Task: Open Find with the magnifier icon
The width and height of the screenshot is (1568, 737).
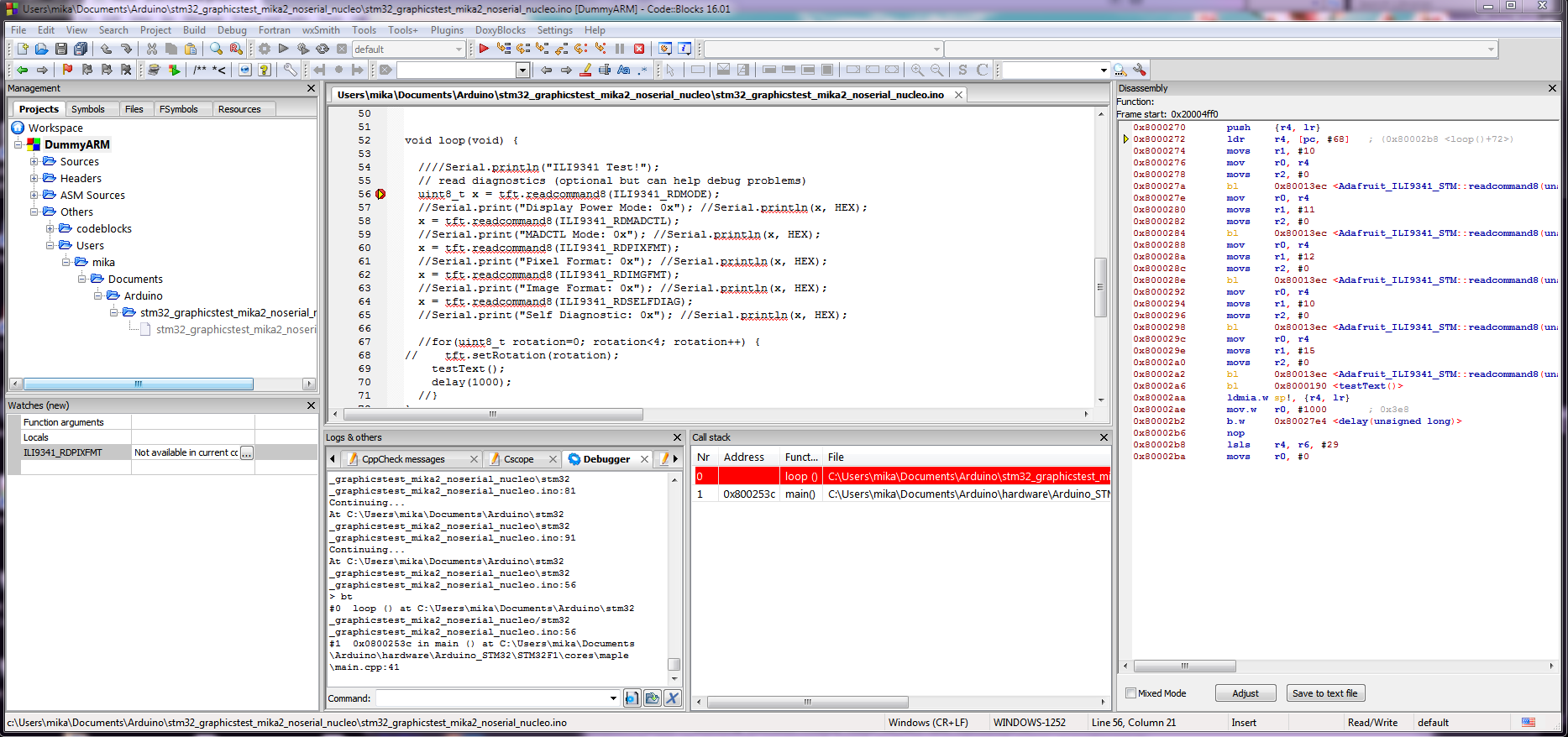Action: click(x=217, y=50)
